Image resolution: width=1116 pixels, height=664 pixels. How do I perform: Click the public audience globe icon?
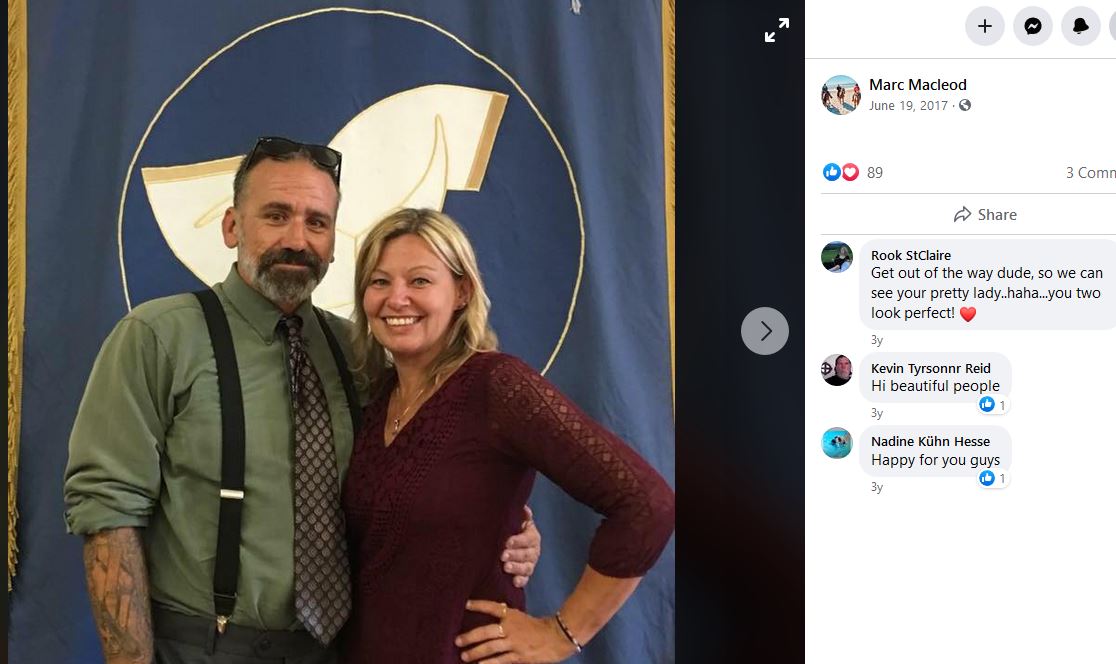tap(965, 106)
